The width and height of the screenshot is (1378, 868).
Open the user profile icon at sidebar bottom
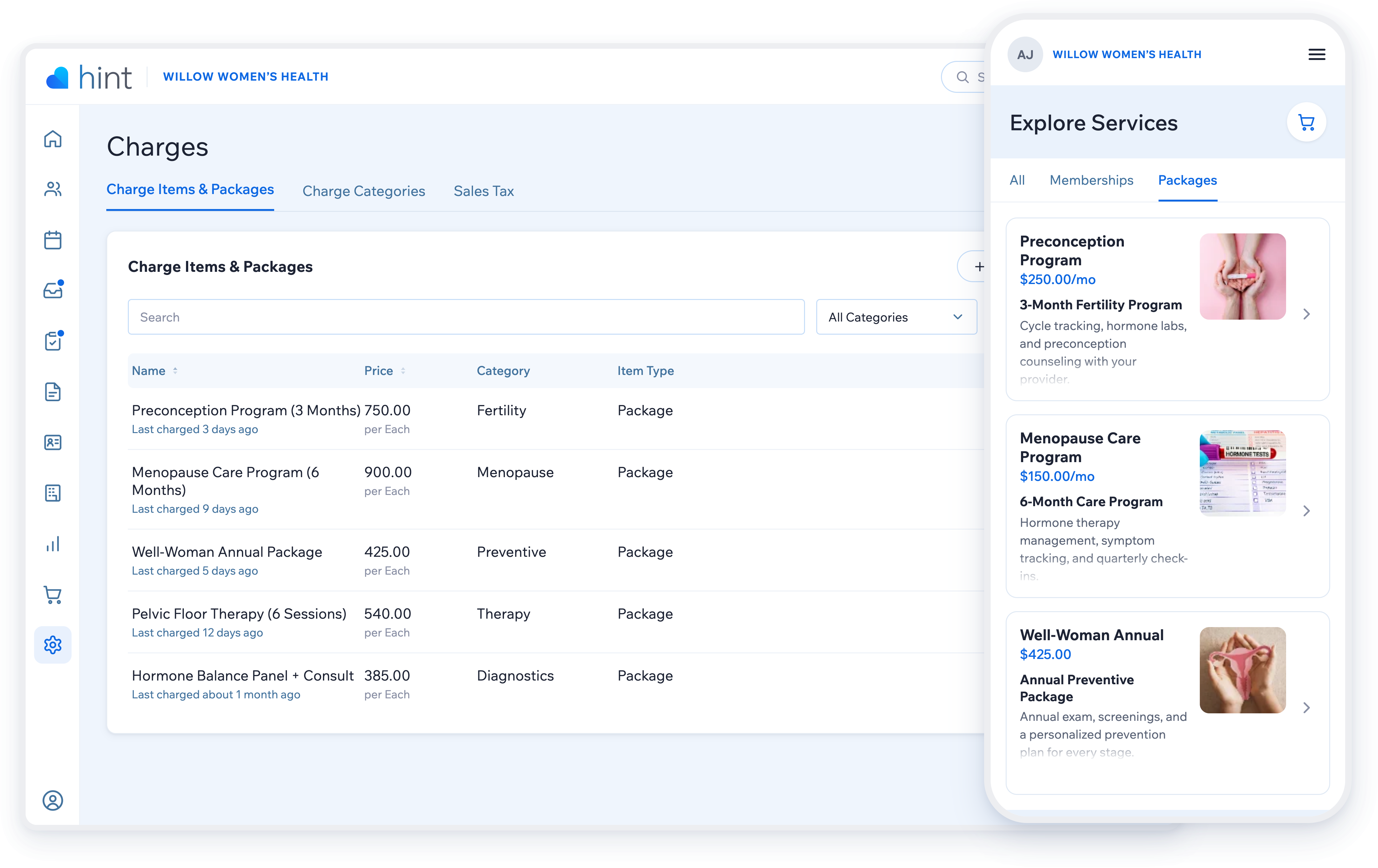coord(53,801)
